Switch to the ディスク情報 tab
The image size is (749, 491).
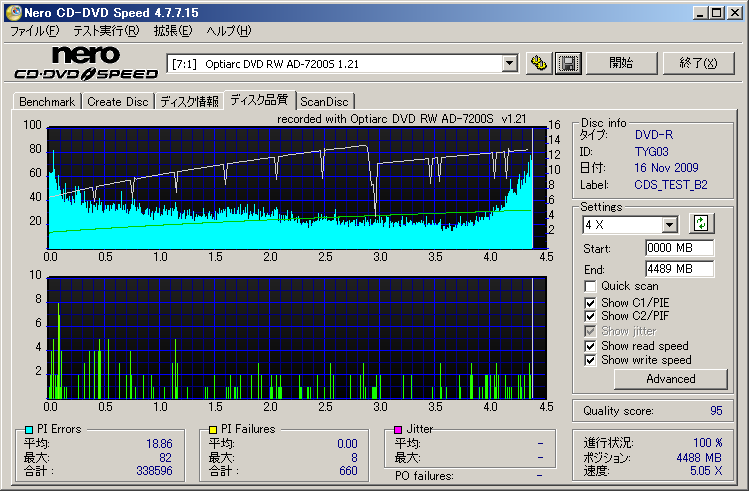[189, 102]
